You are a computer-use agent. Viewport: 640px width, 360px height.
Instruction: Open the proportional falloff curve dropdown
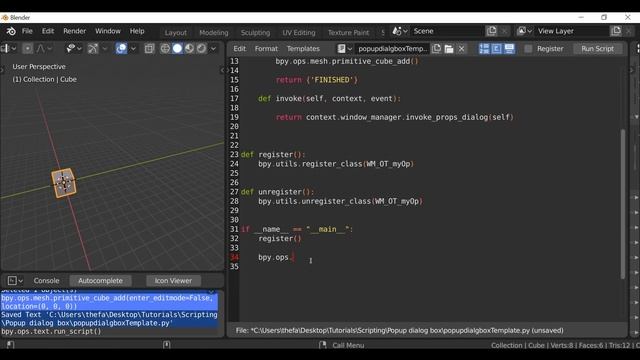point(44,49)
